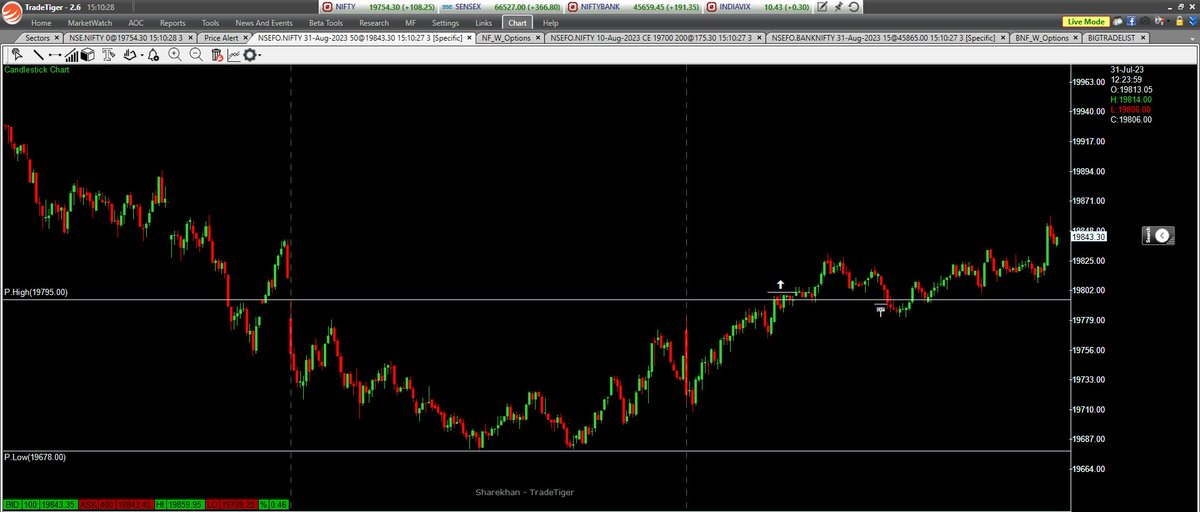Viewport: 1200px width, 512px height.
Task: Open the Reports menu
Action: pyautogui.click(x=173, y=22)
